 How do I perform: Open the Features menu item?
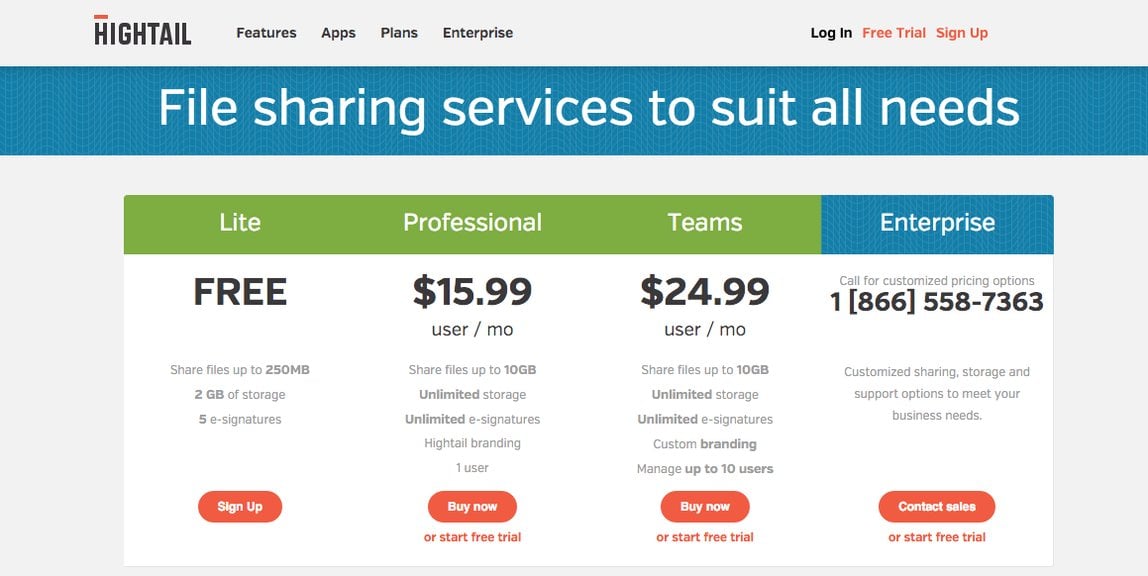[x=266, y=33]
